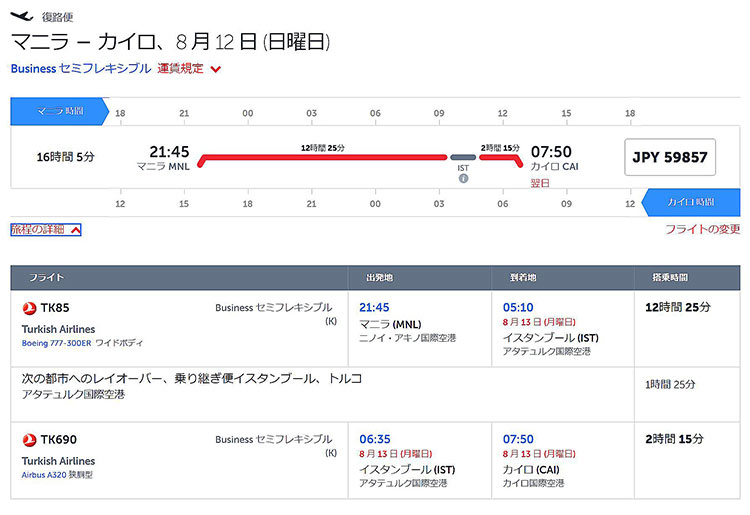The width and height of the screenshot is (750, 515).
Task: Select the JPY 59857 fare button
Action: [x=670, y=157]
